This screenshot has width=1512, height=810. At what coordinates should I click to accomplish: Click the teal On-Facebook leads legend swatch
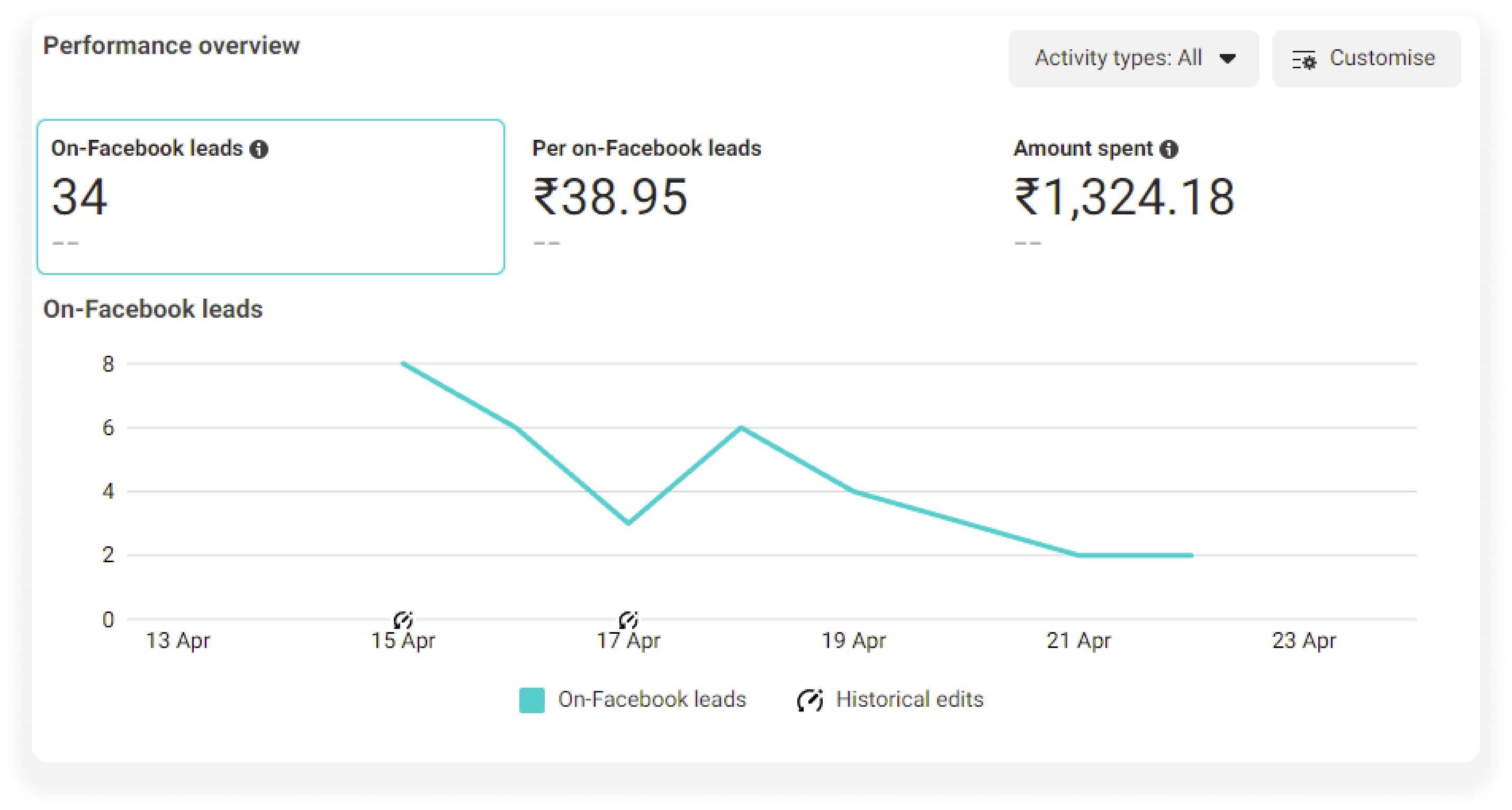(532, 700)
